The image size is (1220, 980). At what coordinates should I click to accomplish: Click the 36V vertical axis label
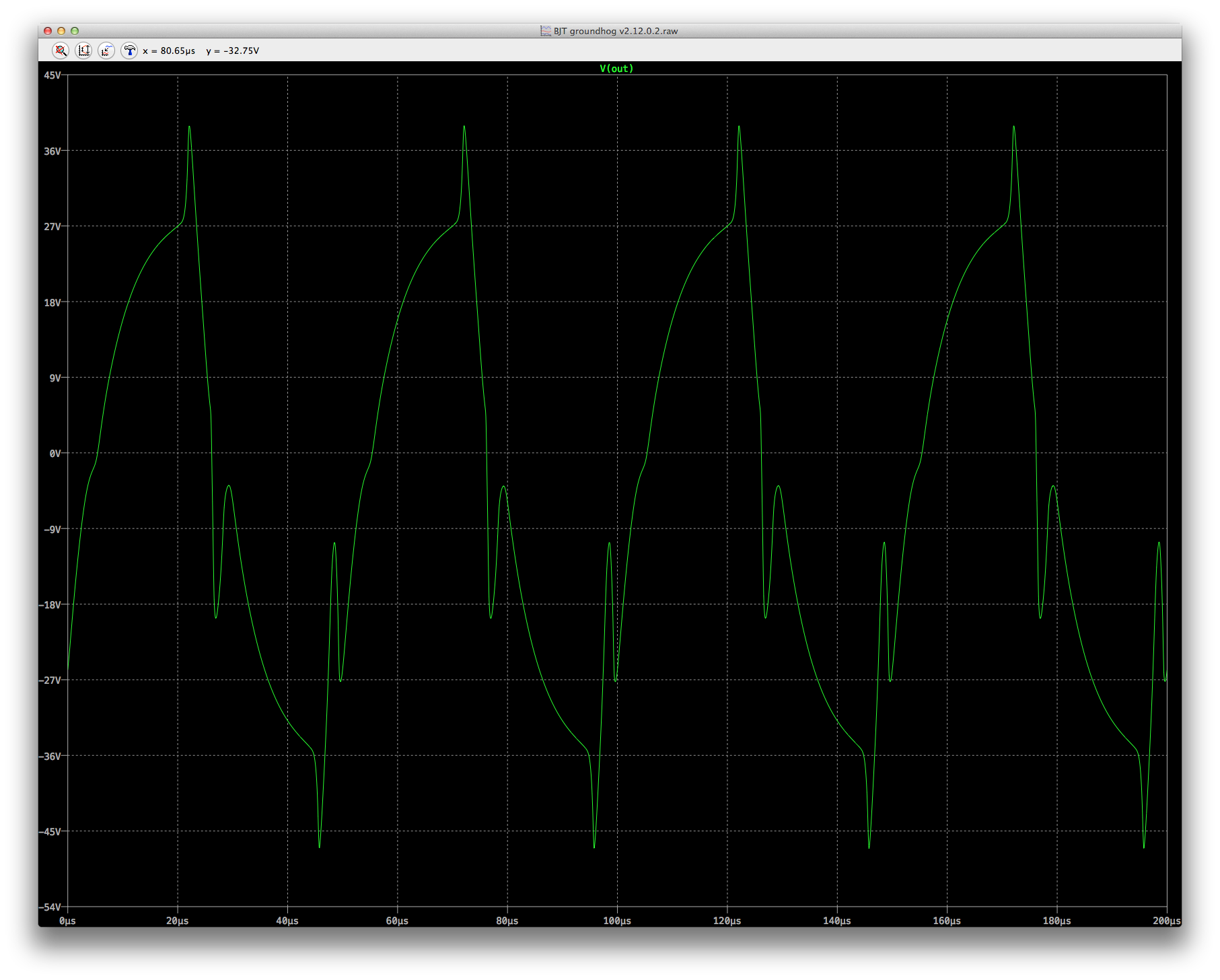tap(52, 151)
